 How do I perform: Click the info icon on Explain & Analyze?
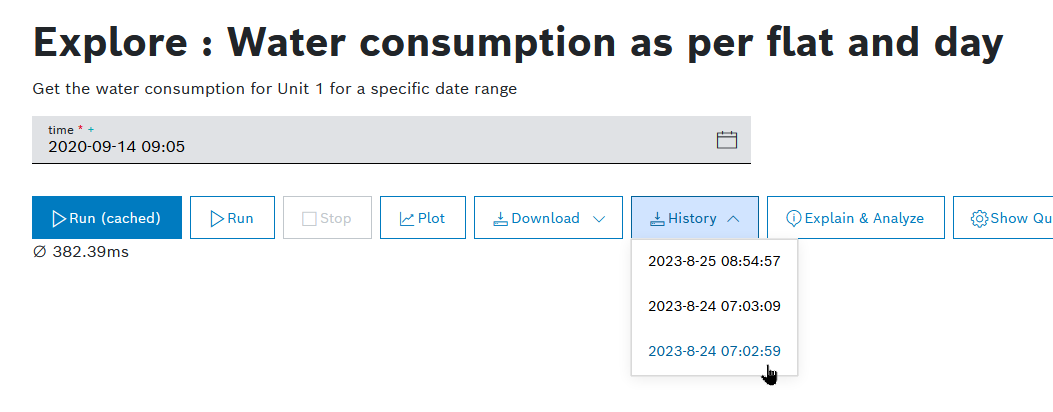794,218
